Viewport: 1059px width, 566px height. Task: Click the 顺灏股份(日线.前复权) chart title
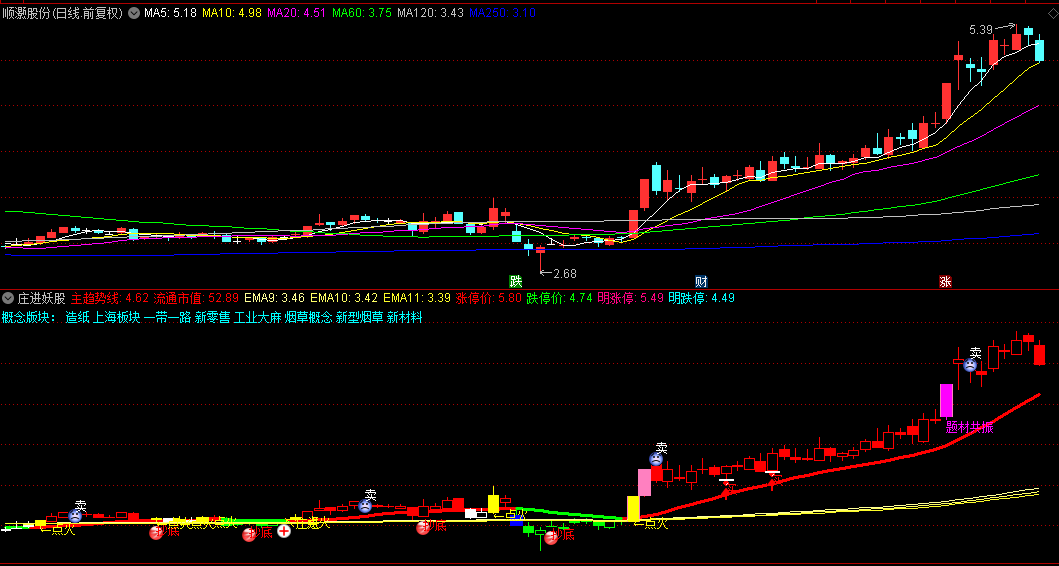[x=63, y=13]
